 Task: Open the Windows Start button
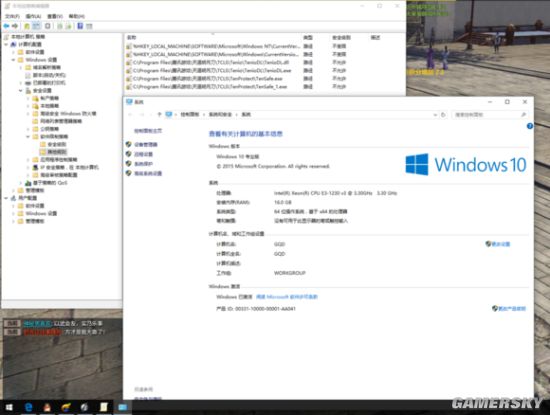pos(9,407)
